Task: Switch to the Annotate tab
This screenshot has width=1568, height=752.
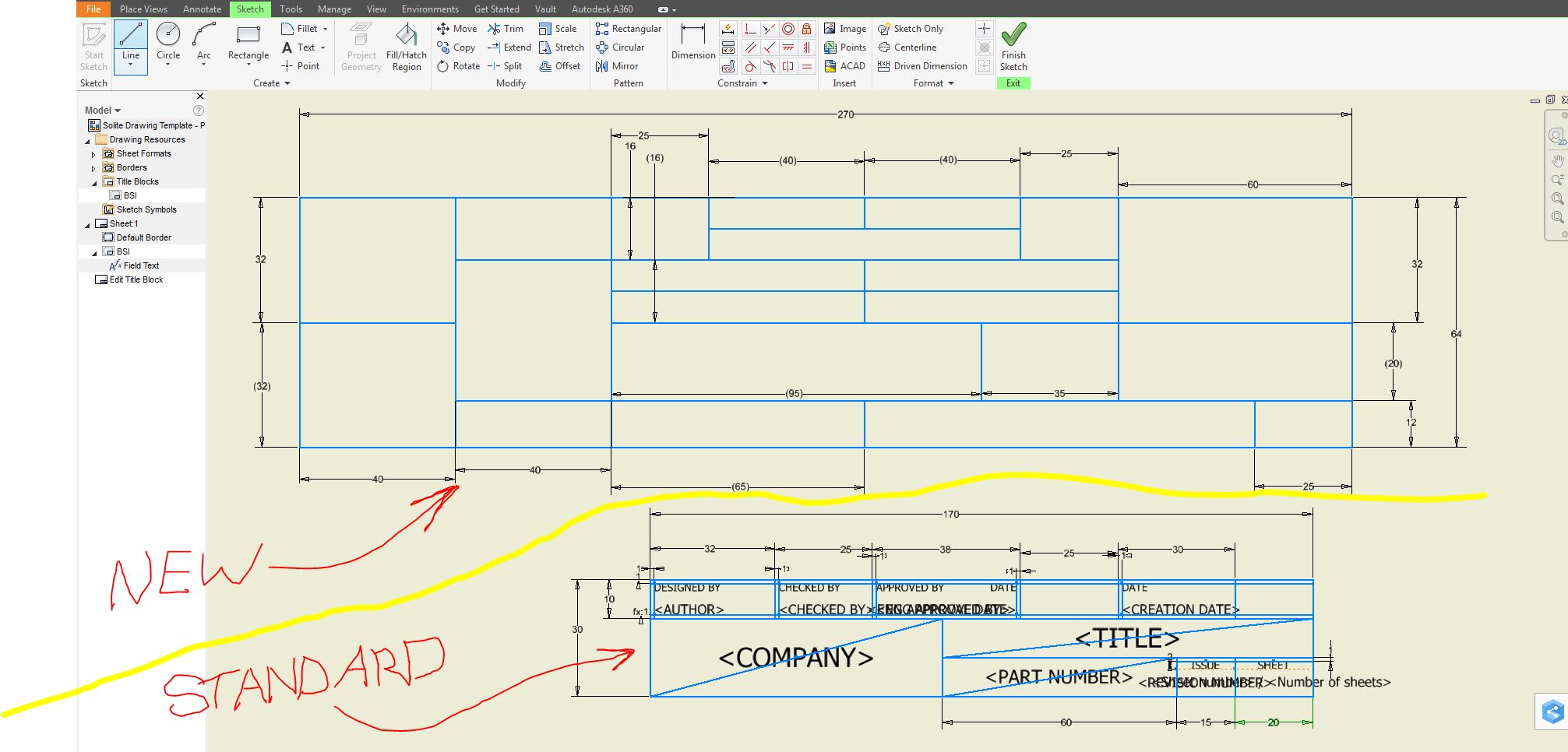Action: [x=202, y=9]
